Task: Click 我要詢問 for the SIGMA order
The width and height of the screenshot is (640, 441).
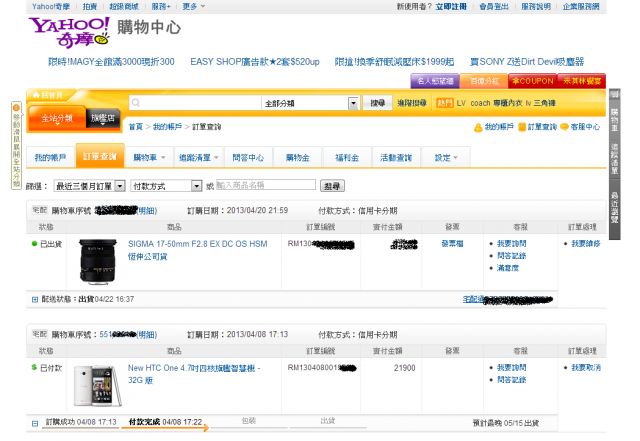Action: click(x=511, y=244)
